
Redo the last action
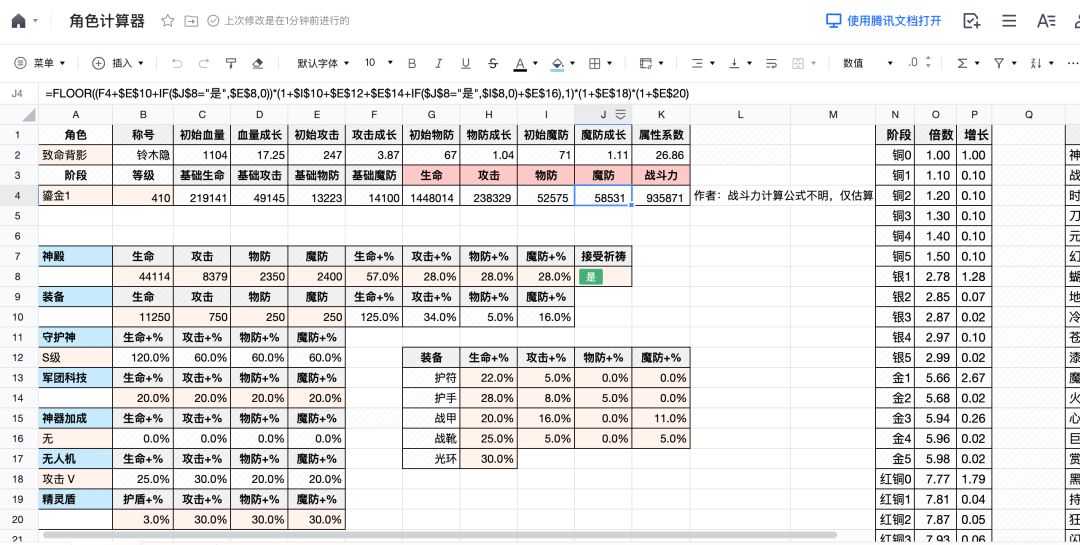(x=204, y=63)
